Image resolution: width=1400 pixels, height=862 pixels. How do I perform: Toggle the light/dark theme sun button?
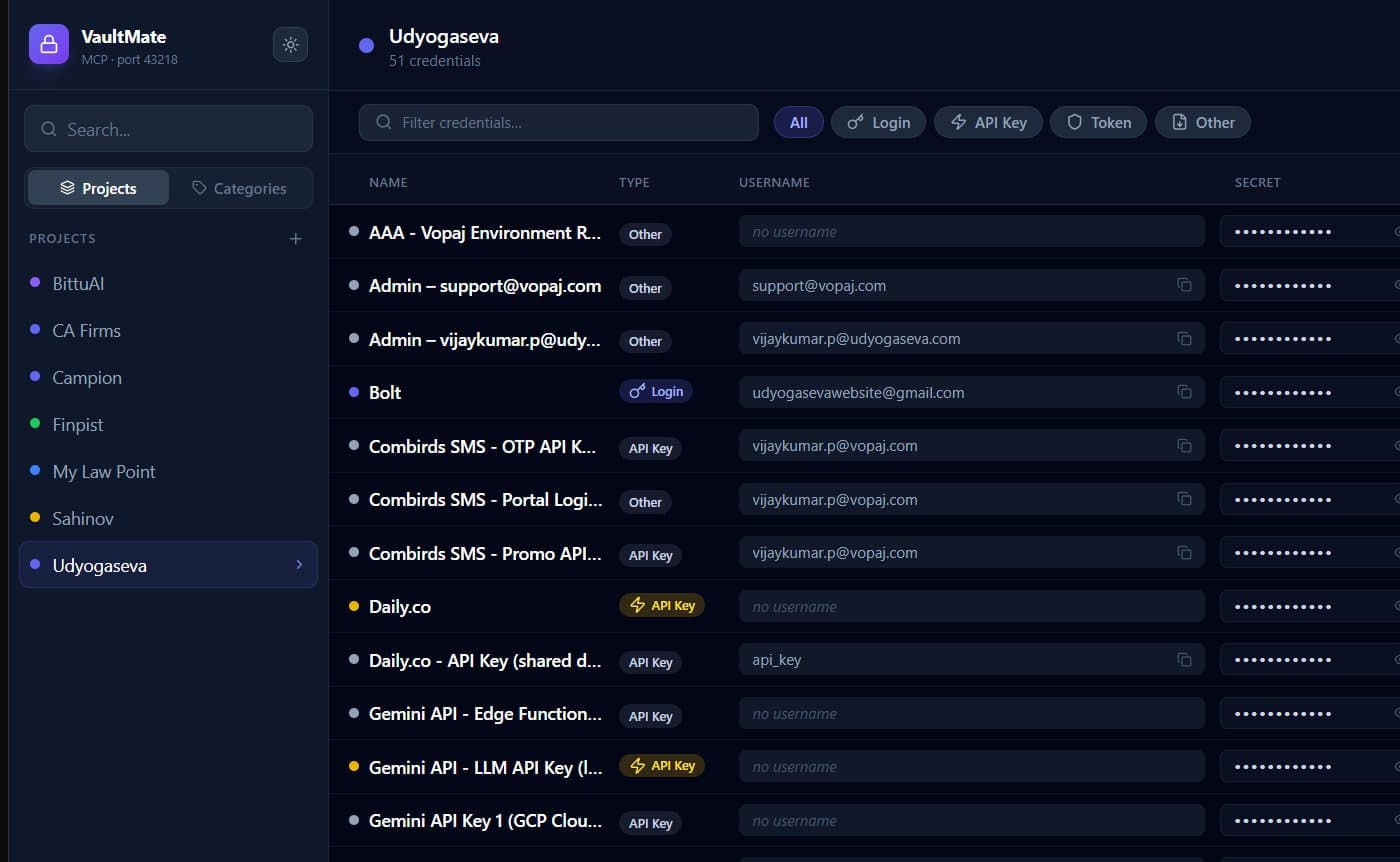click(290, 44)
